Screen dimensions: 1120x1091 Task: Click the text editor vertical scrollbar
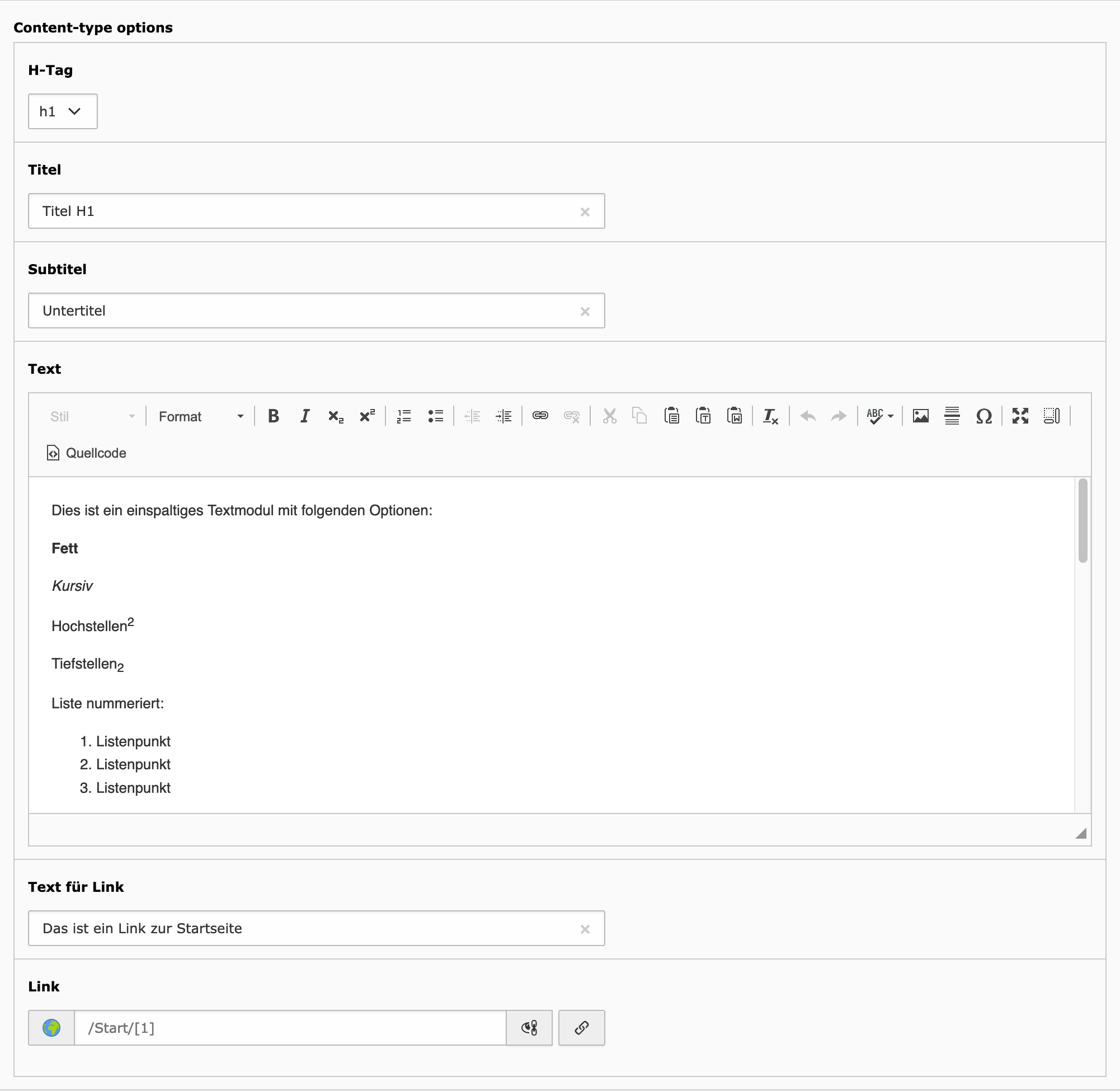click(1082, 520)
